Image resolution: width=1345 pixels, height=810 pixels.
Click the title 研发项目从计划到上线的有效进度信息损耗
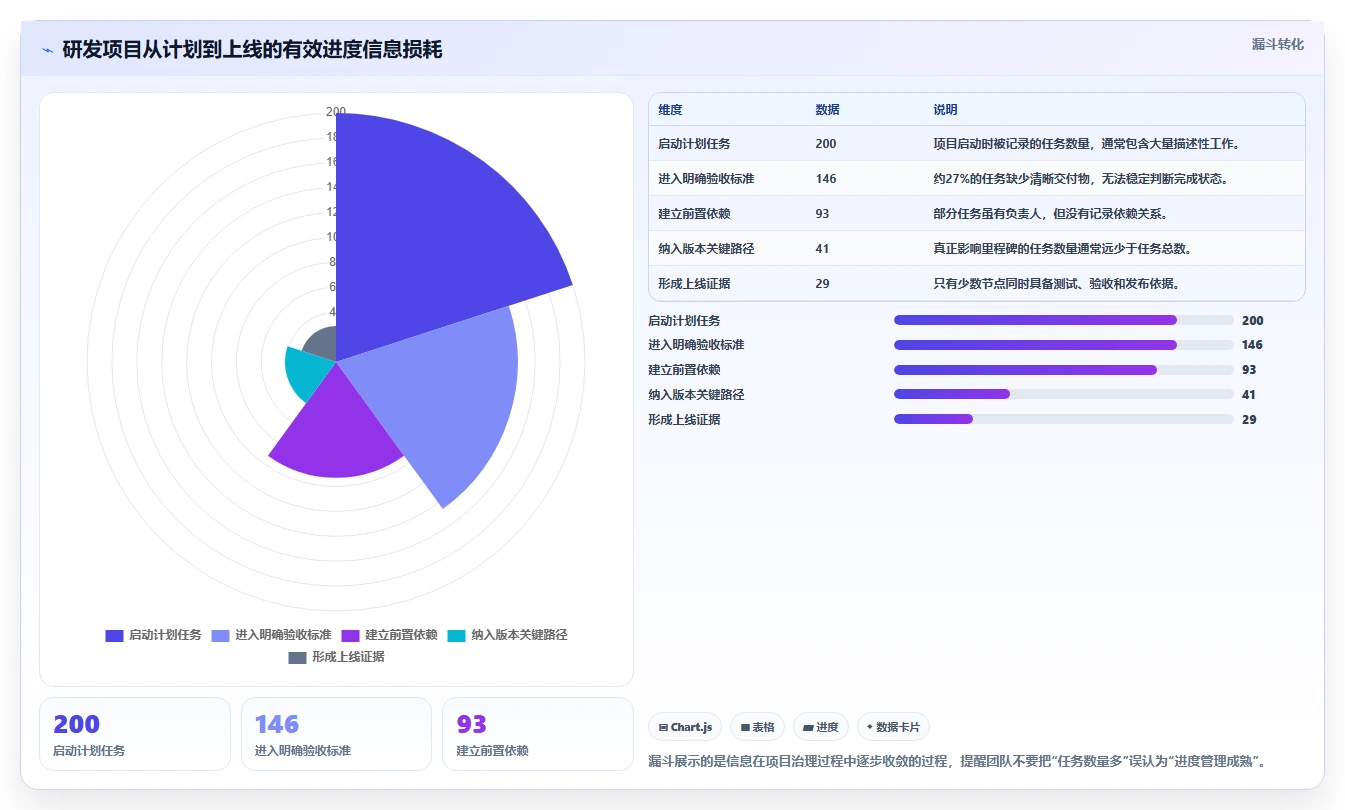click(252, 50)
